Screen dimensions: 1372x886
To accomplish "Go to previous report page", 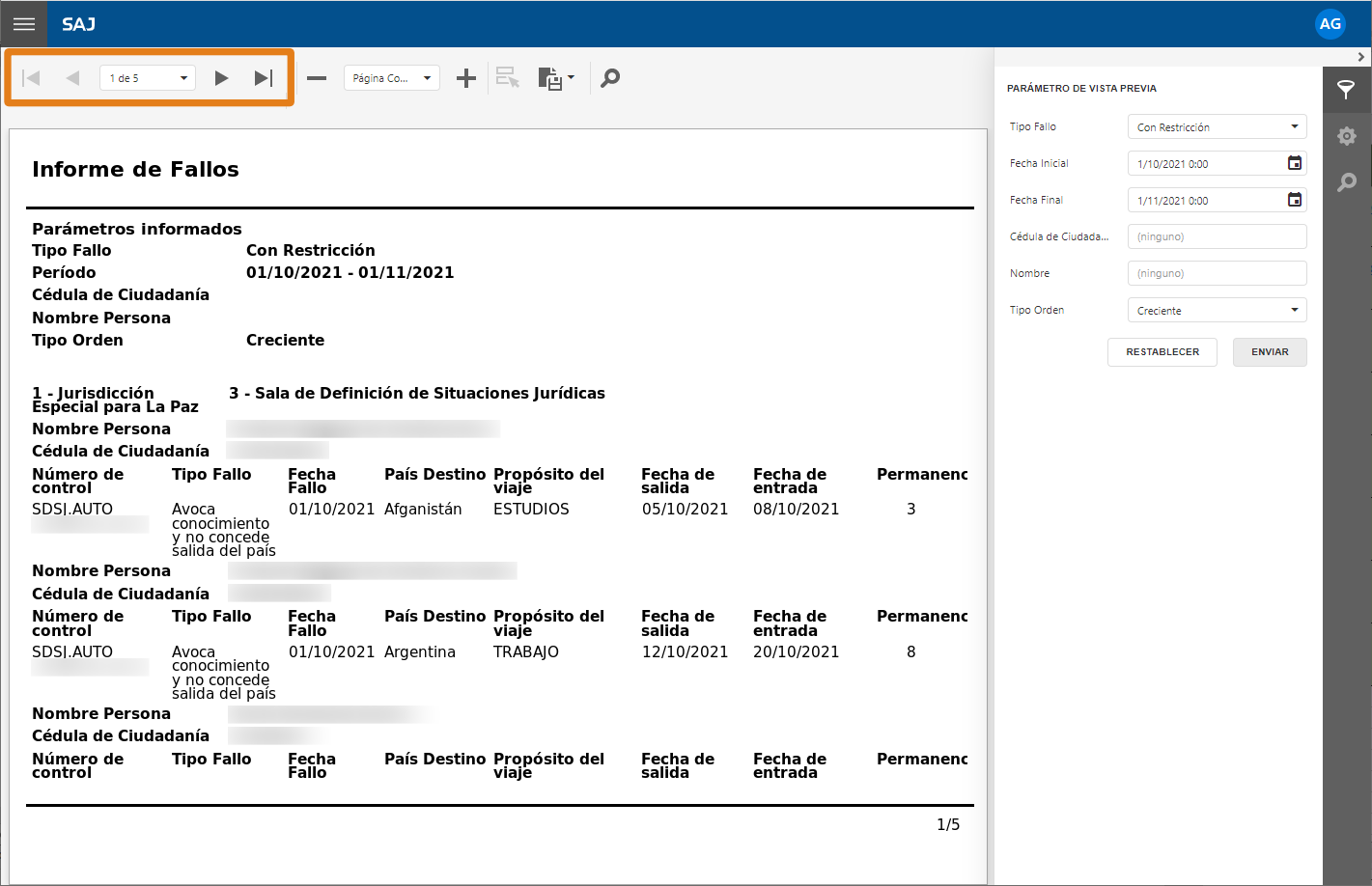I will (72, 78).
